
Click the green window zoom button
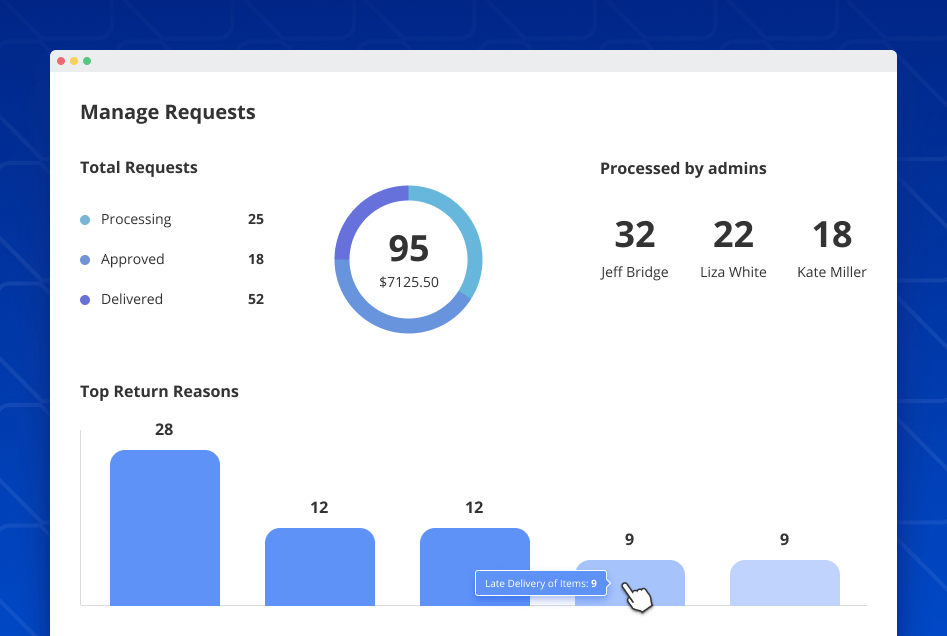click(88, 60)
